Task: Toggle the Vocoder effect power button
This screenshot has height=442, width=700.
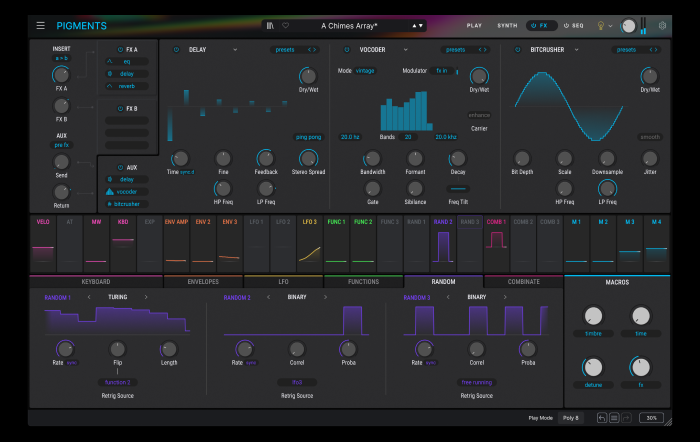Action: pyautogui.click(x=347, y=50)
